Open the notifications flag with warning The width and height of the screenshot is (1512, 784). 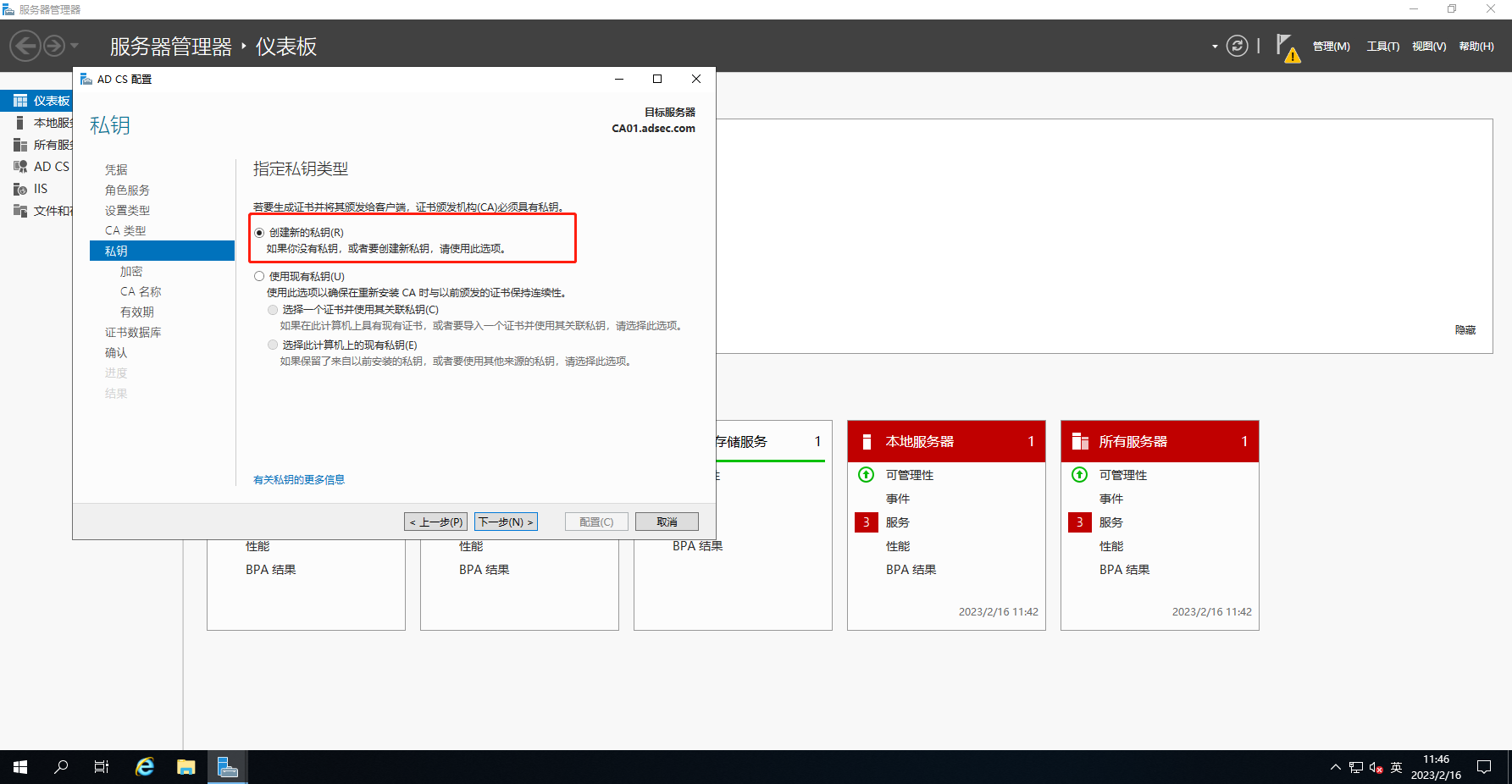tap(1286, 47)
